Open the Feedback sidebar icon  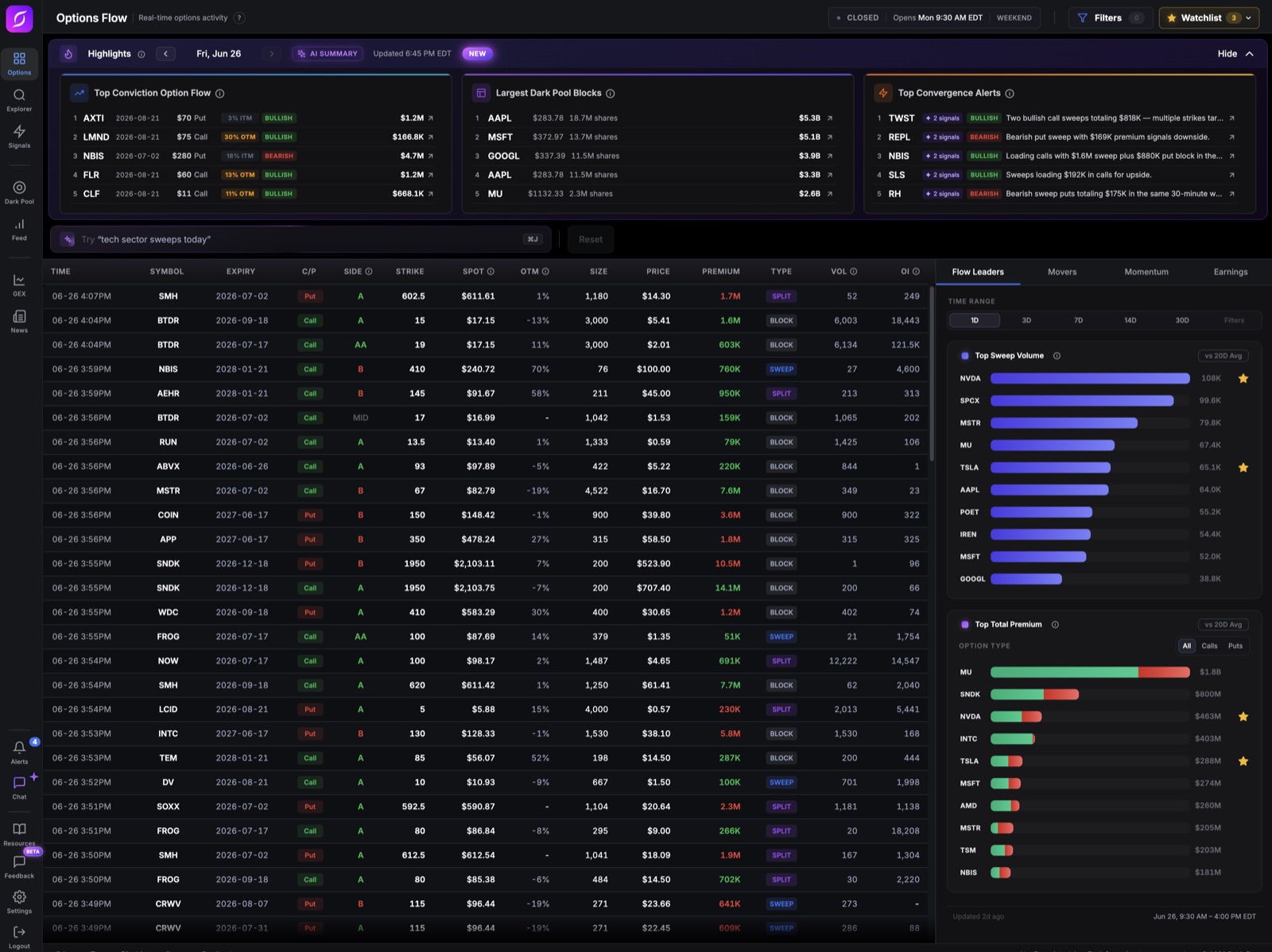coord(19,866)
